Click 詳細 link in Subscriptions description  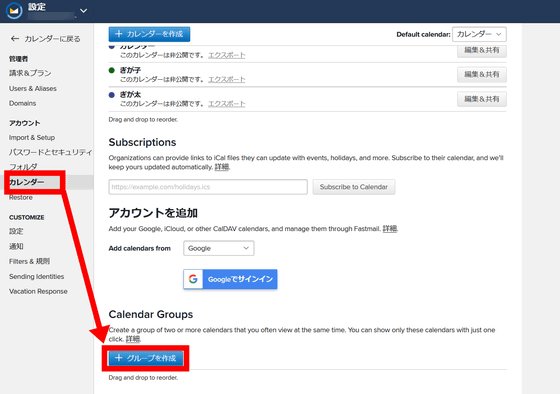pyautogui.click(x=221, y=167)
